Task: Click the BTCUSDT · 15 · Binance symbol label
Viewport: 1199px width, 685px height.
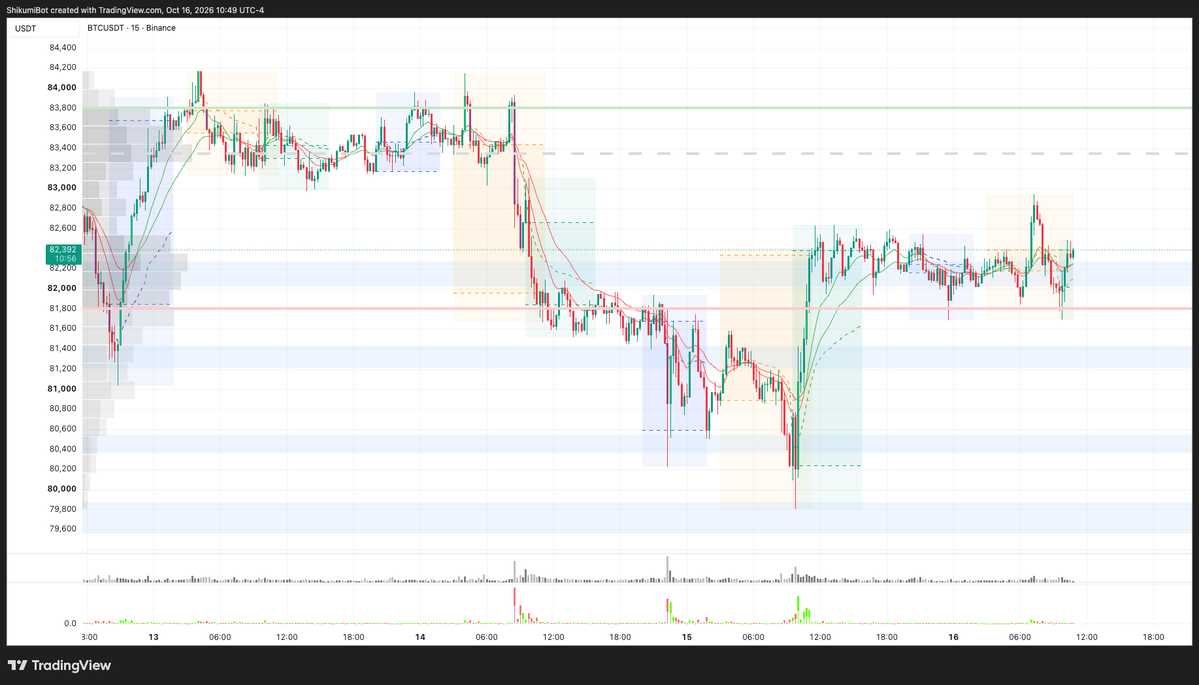Action: [132, 28]
